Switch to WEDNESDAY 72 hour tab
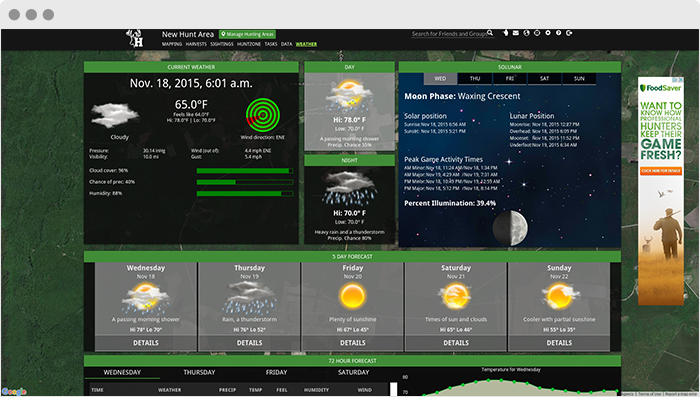The height and width of the screenshot is (397, 700). coord(122,372)
